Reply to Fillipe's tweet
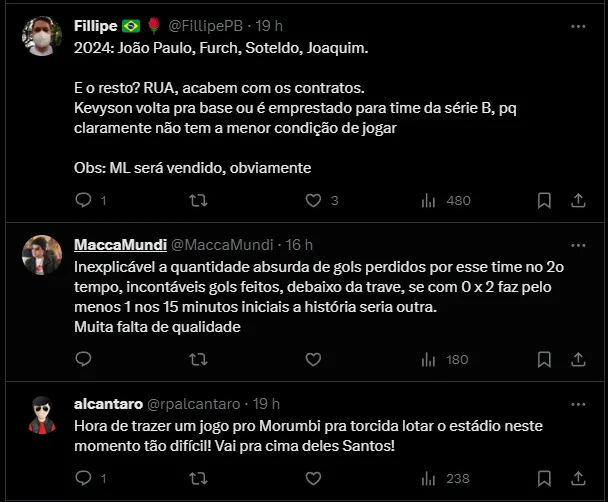The height and width of the screenshot is (502, 608). pyautogui.click(x=84, y=200)
